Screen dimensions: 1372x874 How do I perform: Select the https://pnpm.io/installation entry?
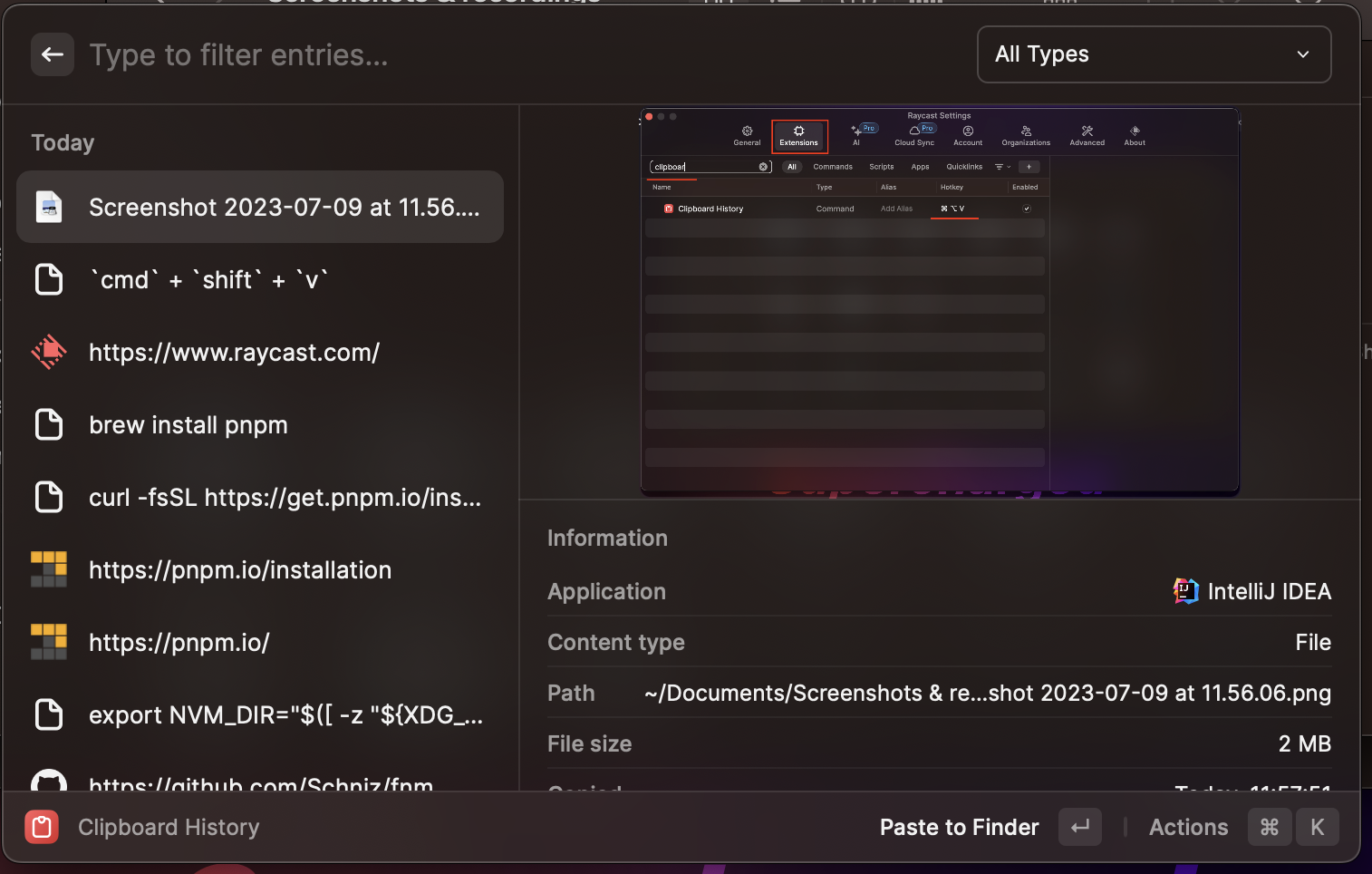point(260,569)
